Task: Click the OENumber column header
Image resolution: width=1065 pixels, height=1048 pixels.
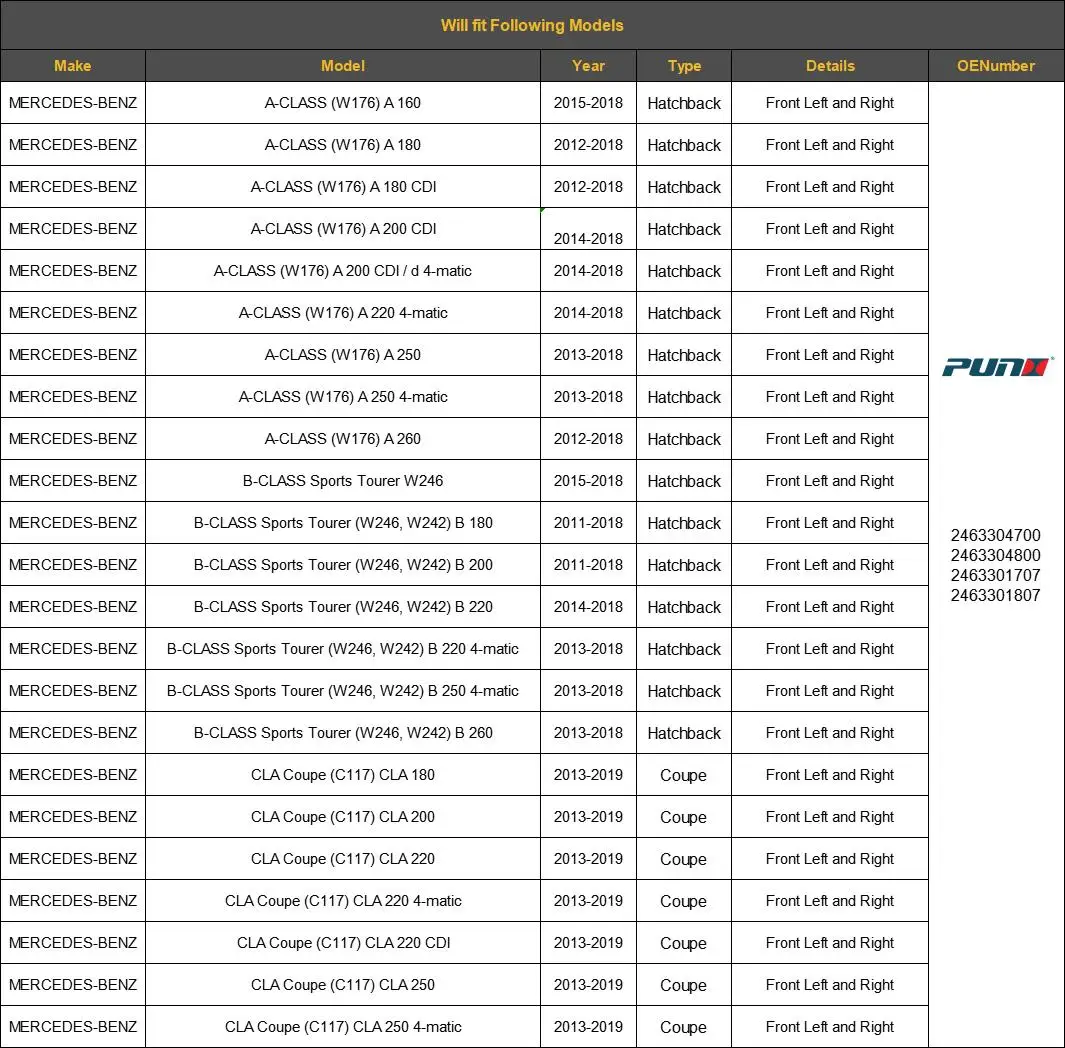Action: (995, 66)
